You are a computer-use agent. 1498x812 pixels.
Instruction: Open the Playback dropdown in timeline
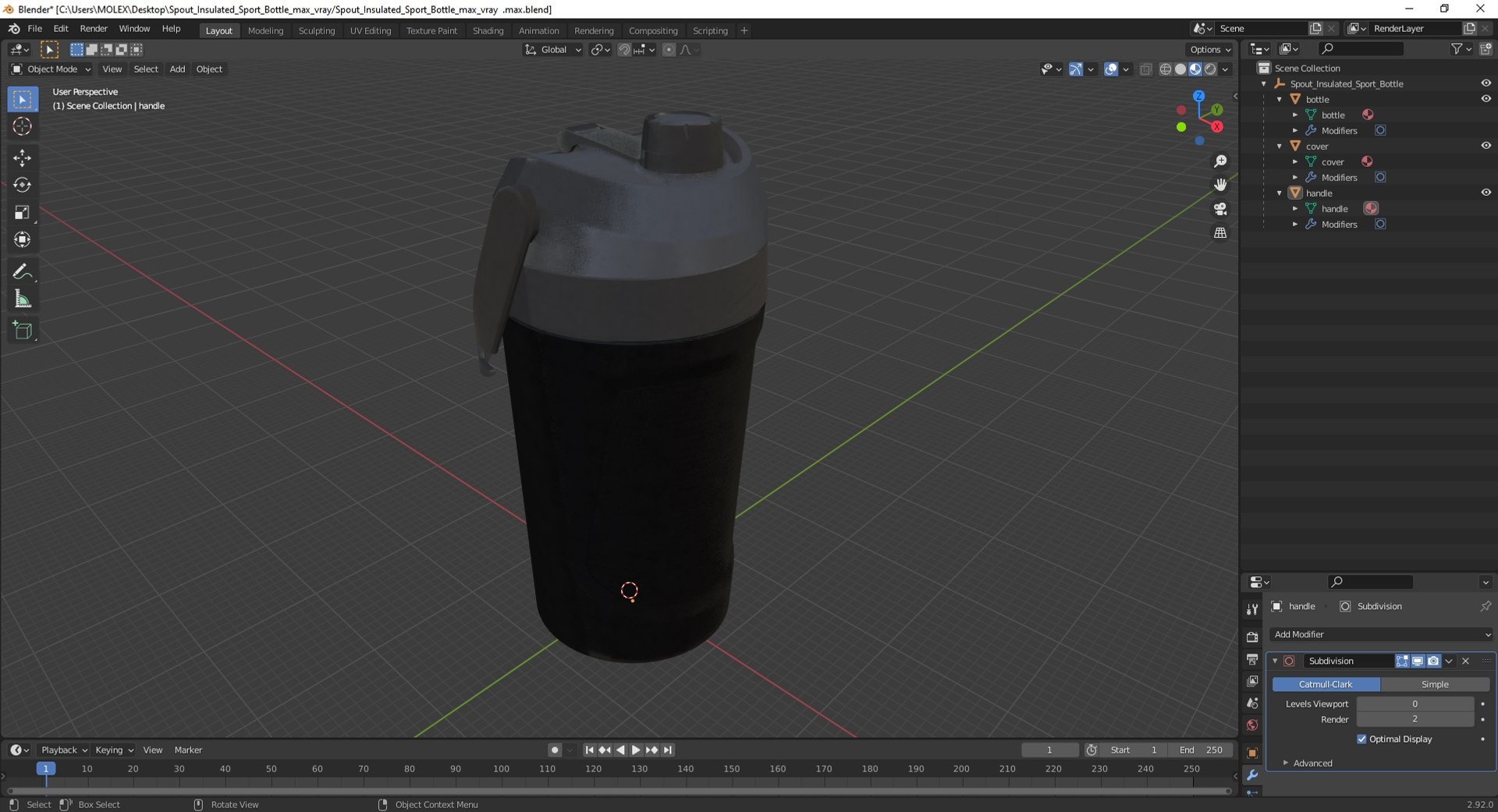(63, 750)
